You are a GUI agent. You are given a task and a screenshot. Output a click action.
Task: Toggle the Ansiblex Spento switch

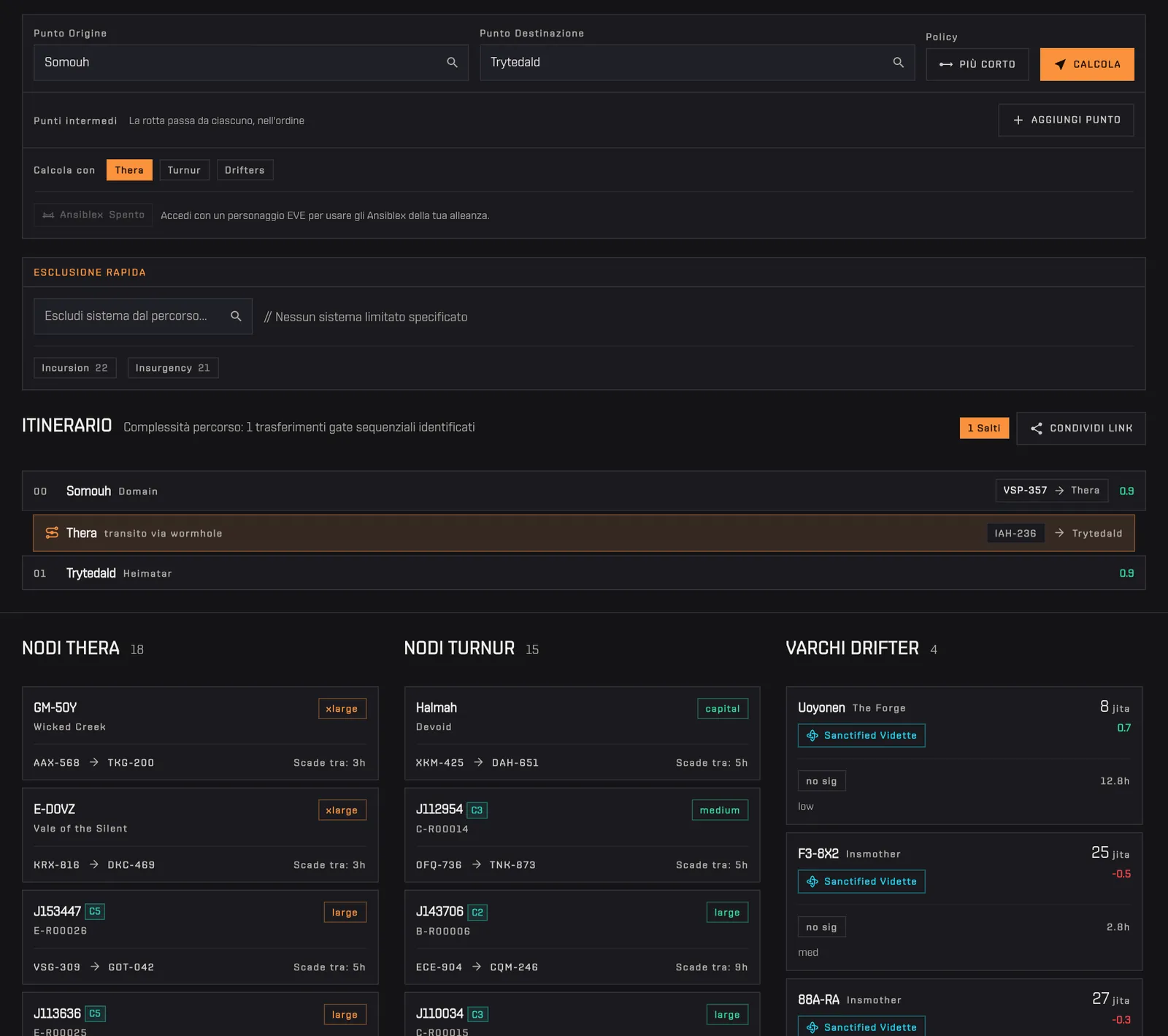pyautogui.click(x=93, y=215)
